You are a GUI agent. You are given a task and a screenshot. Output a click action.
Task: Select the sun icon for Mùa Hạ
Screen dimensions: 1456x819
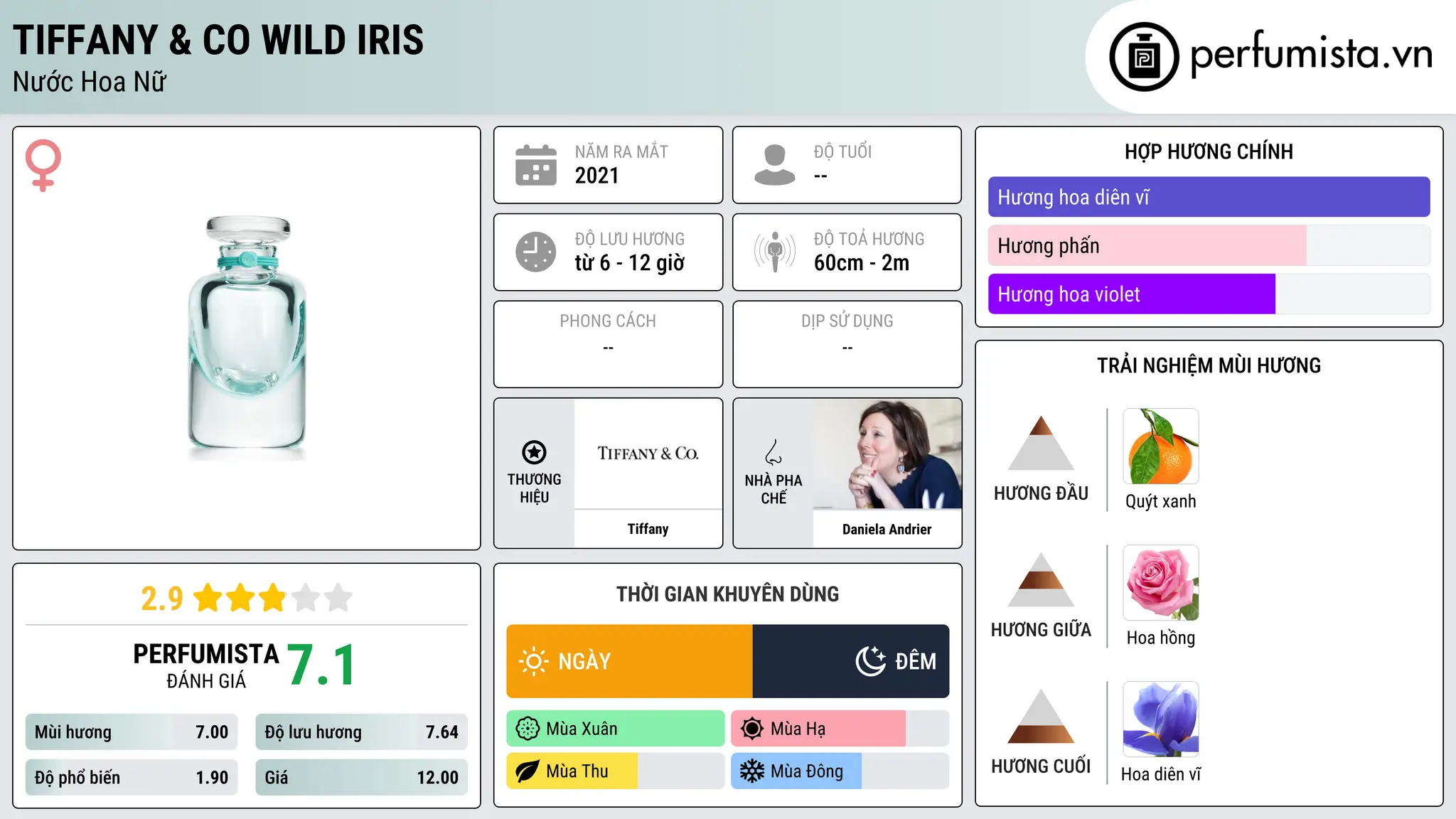752,729
